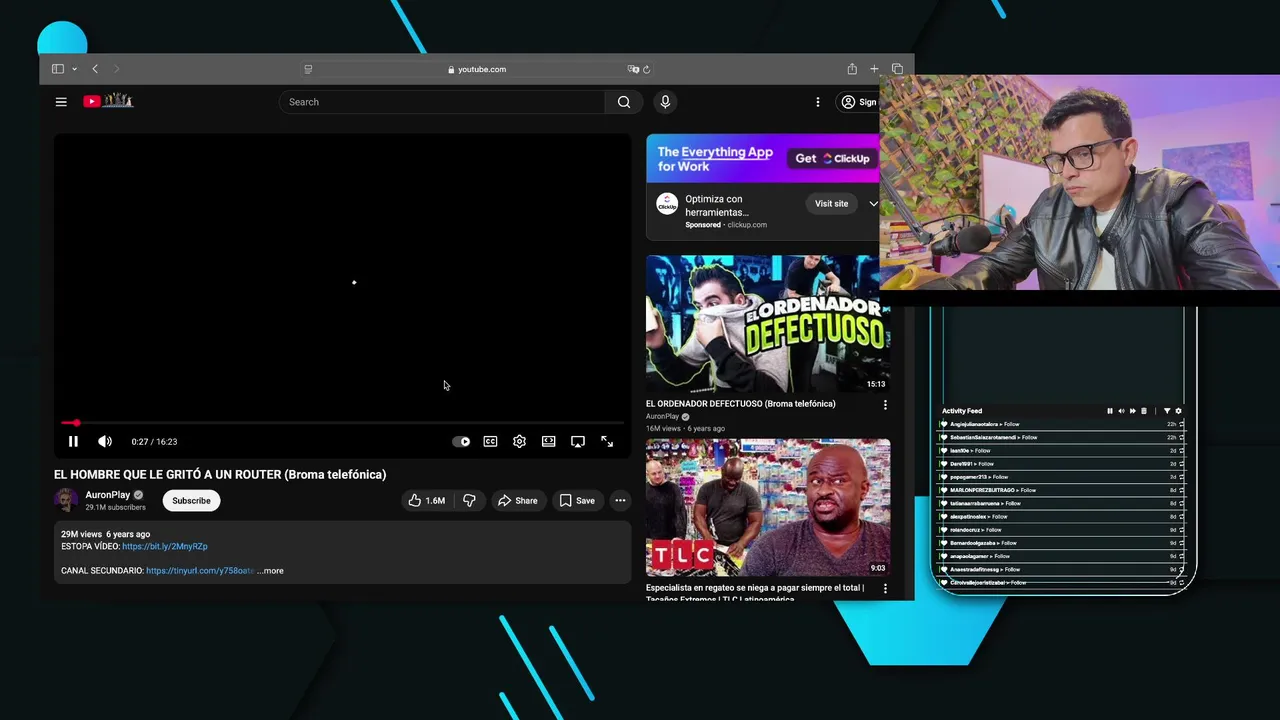
Task: Focus the YouTube Search field
Action: (442, 102)
